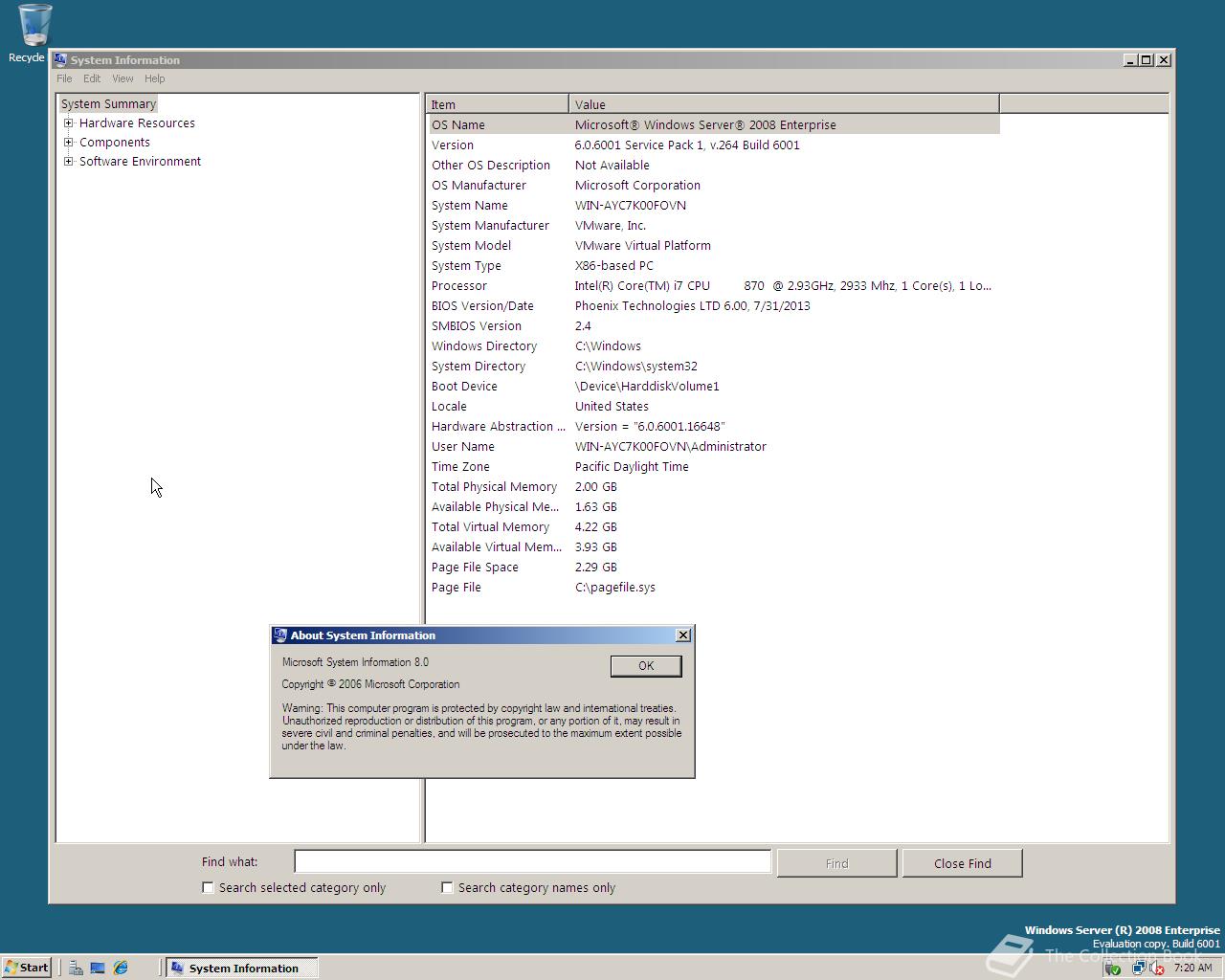Click the Show Desktop quick launch icon
The height and width of the screenshot is (980, 1225).
98,968
